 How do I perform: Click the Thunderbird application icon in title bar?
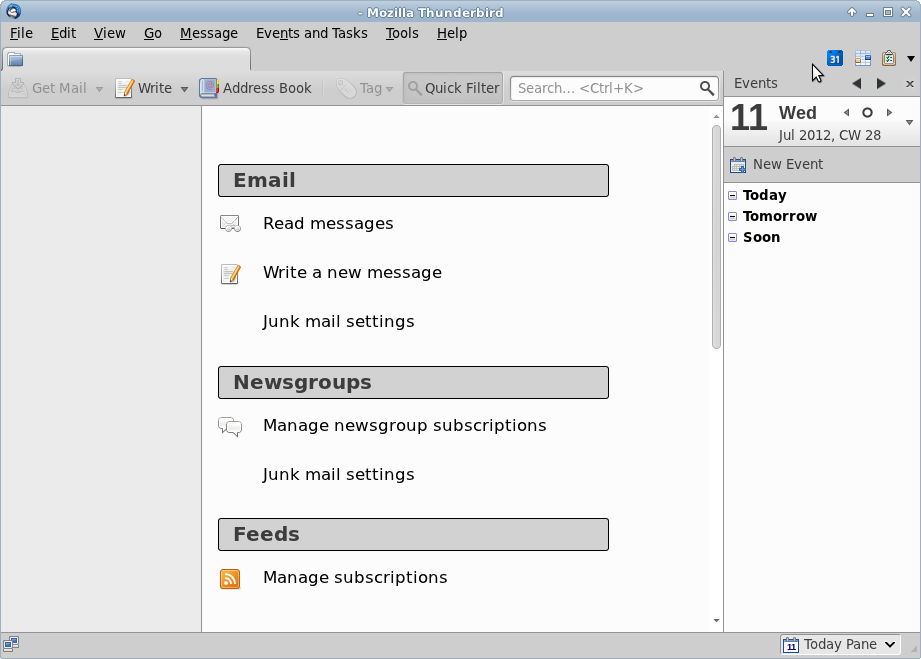pyautogui.click(x=13, y=11)
